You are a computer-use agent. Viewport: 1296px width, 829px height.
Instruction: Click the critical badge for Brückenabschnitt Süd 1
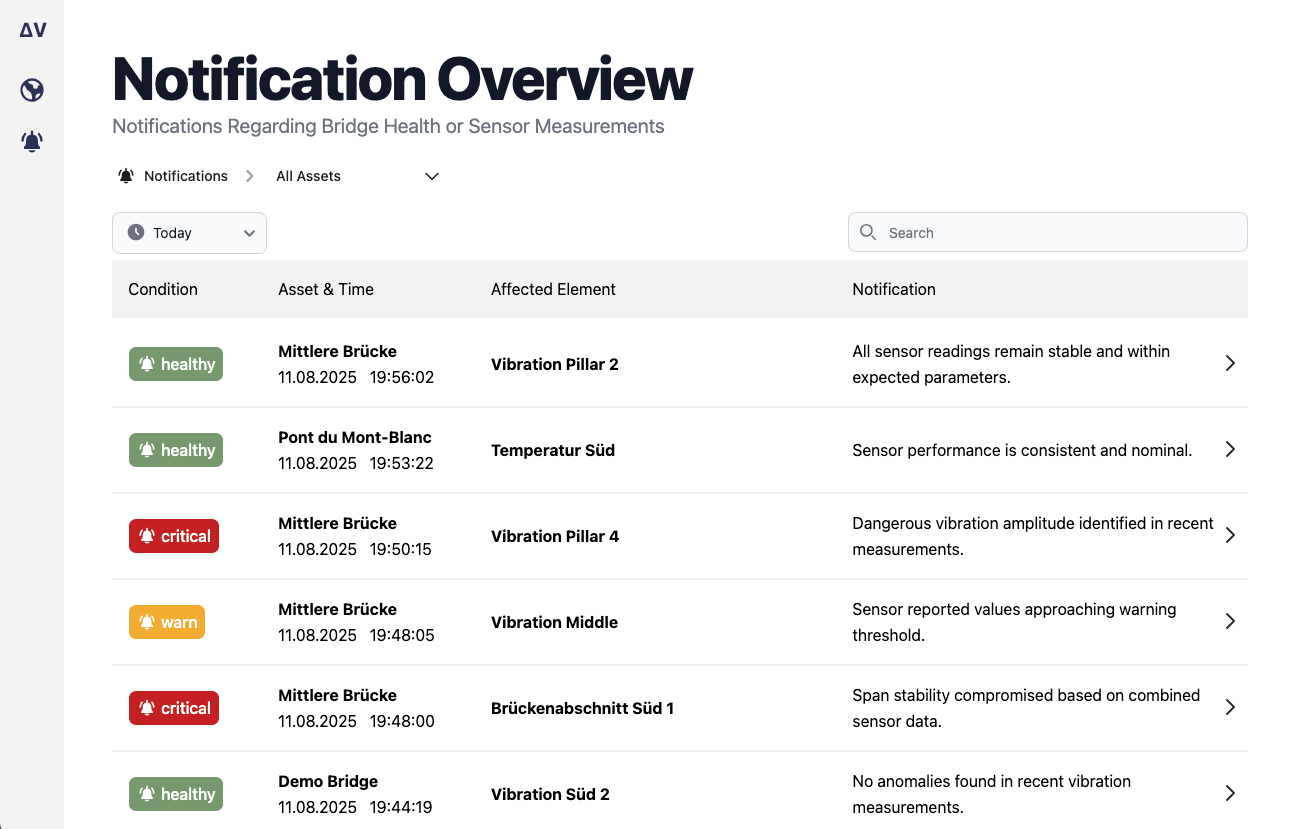coord(174,708)
